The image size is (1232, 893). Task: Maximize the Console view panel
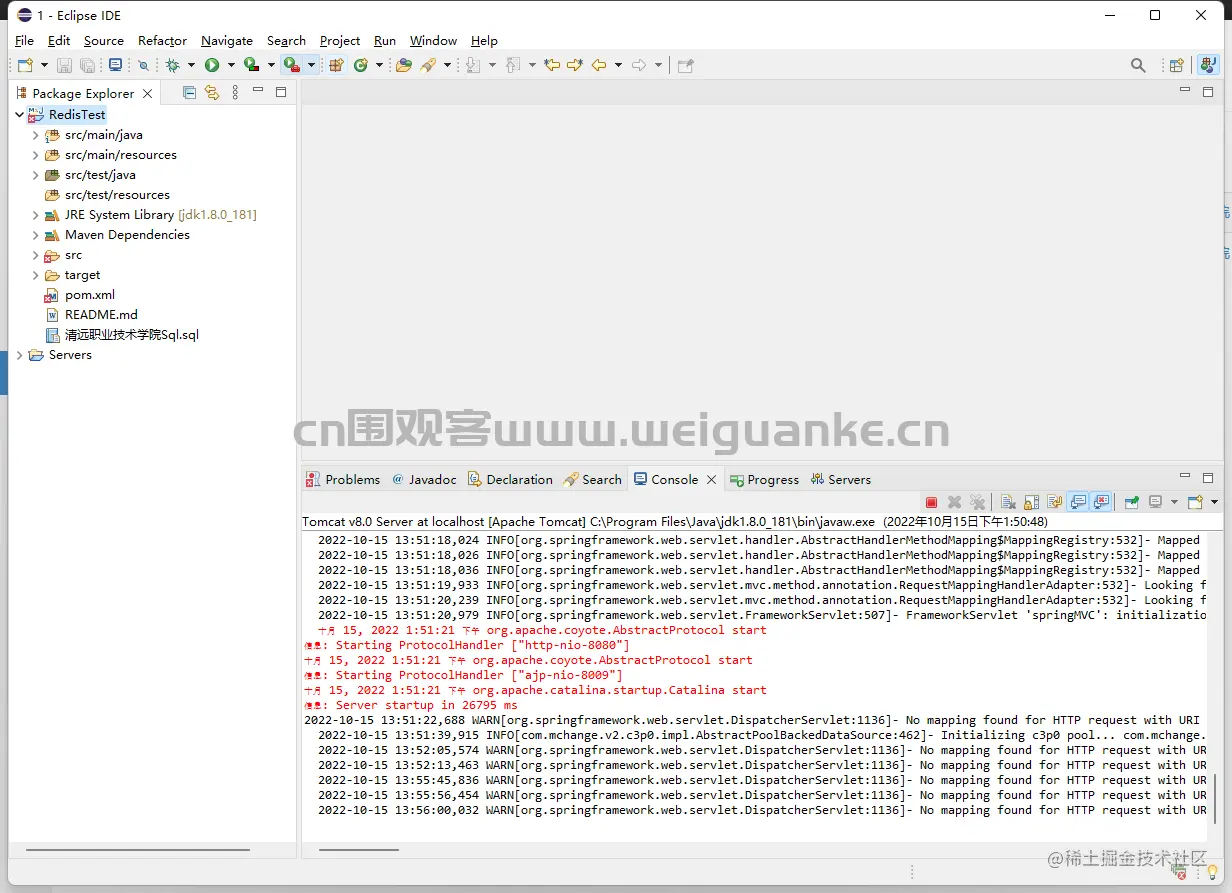[x=1207, y=477]
